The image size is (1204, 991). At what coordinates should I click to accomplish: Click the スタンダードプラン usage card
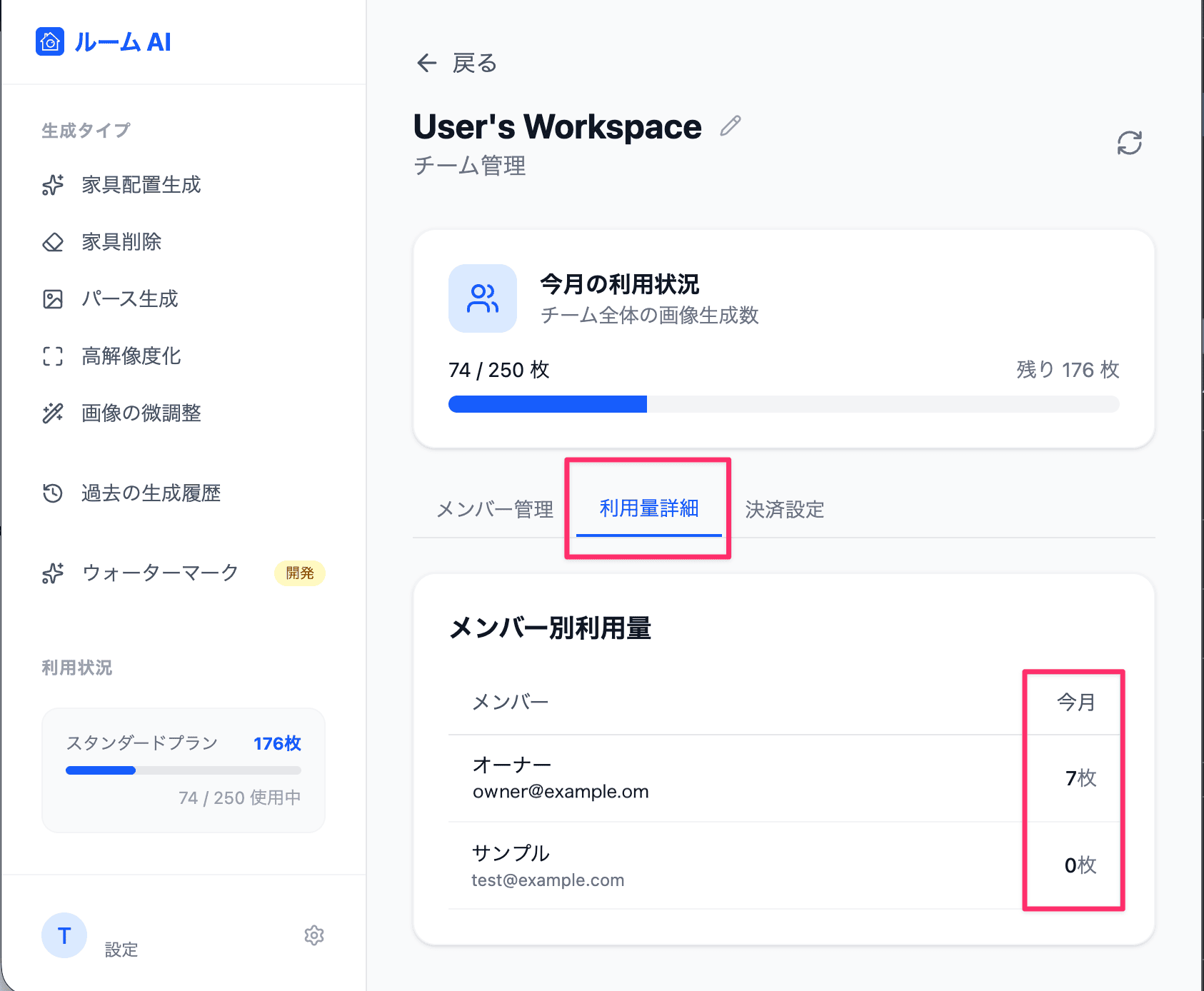(184, 770)
